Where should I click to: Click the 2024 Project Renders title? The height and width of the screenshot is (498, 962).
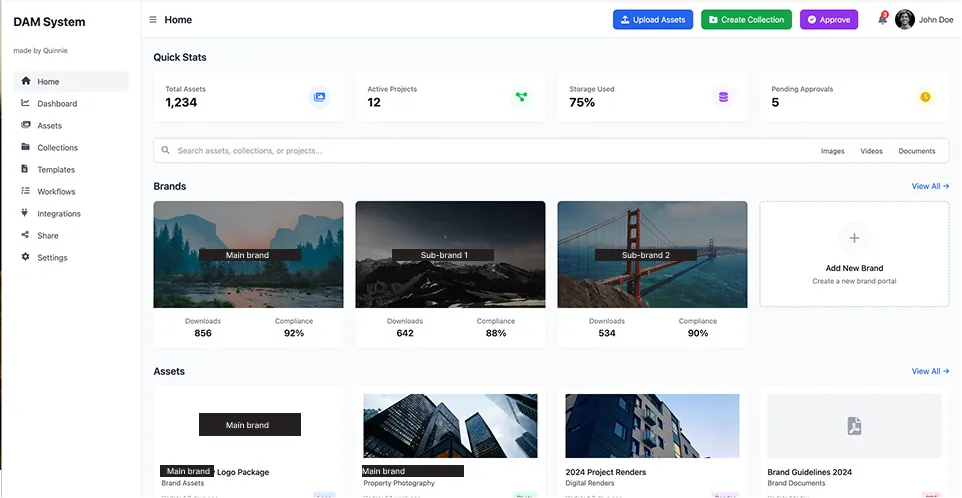pyautogui.click(x=606, y=472)
